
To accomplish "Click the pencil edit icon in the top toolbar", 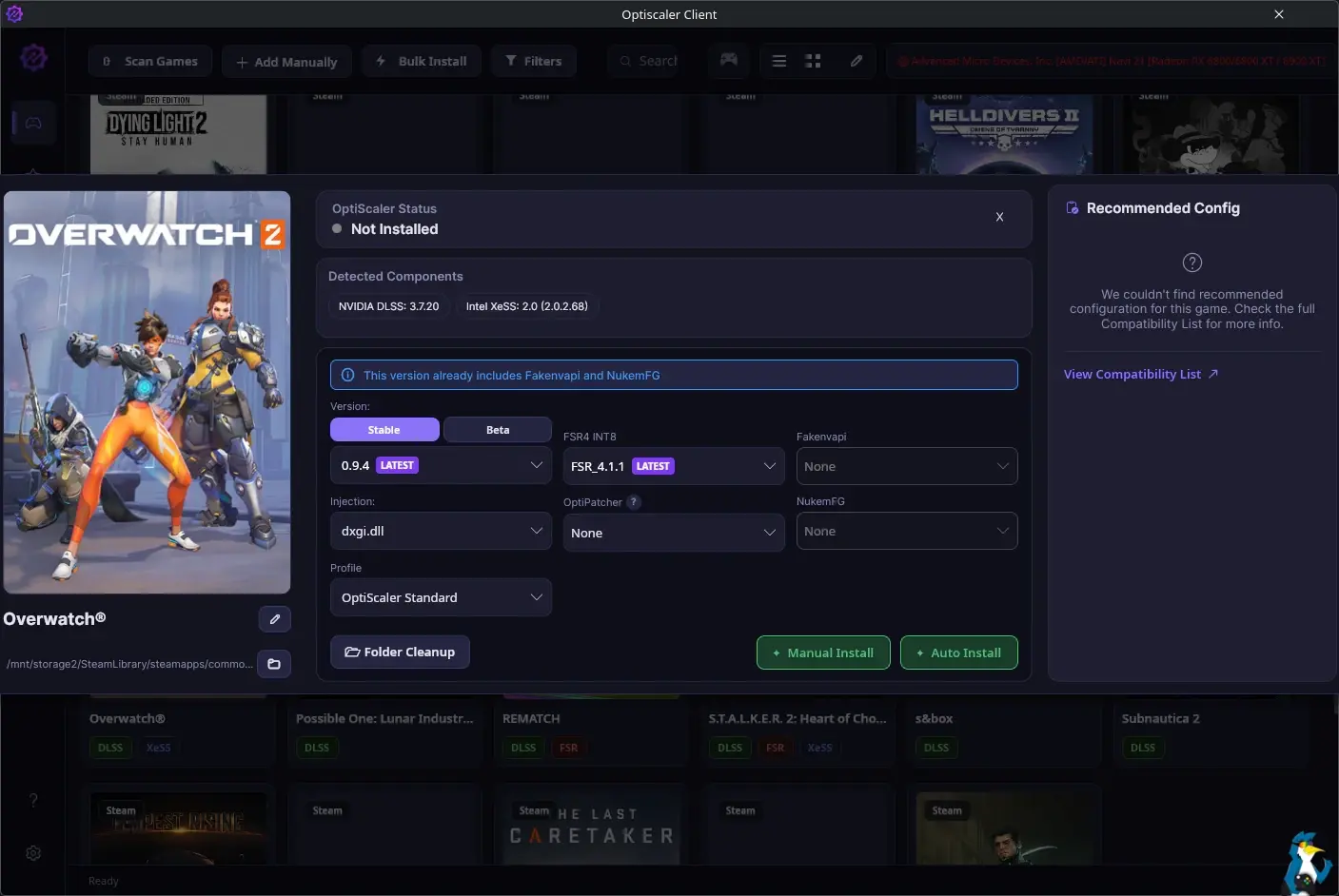I will (x=857, y=61).
